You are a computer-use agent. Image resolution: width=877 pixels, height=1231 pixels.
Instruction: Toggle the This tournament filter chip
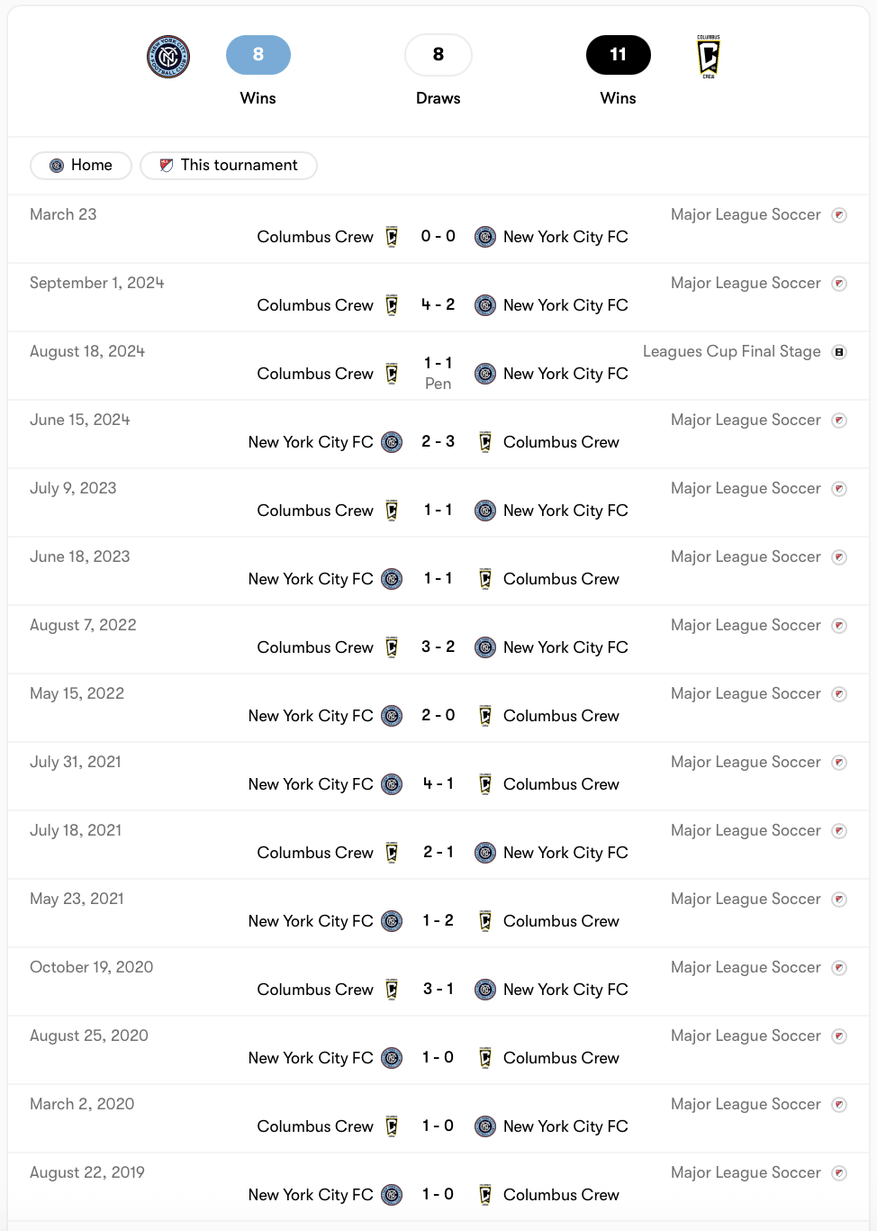pyautogui.click(x=229, y=165)
